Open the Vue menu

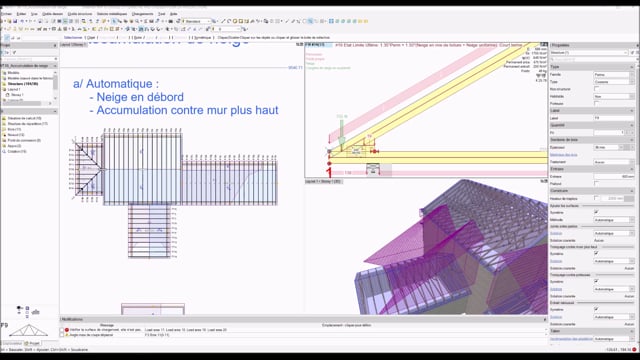point(34,14)
